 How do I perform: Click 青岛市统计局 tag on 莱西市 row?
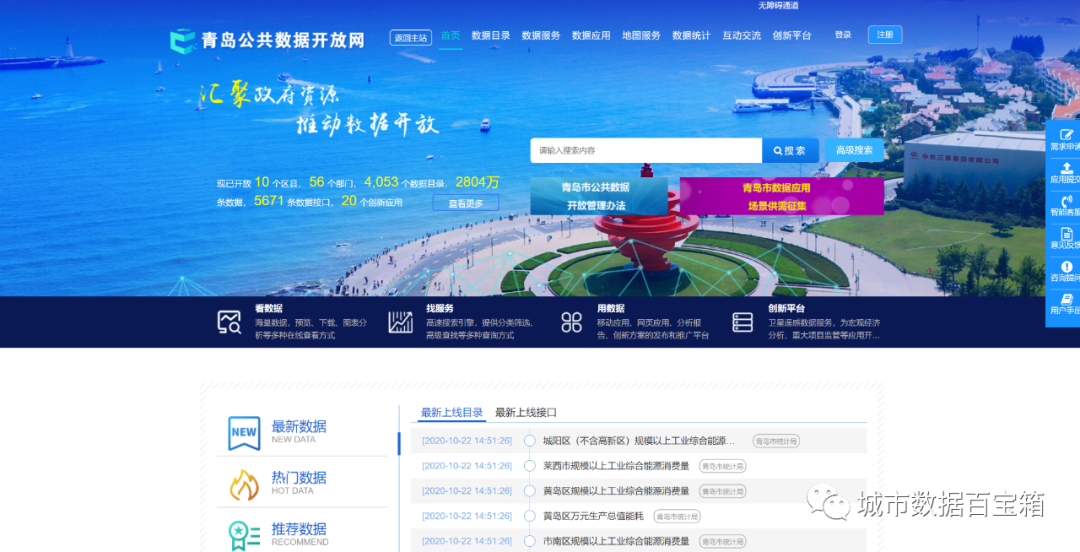click(x=723, y=467)
